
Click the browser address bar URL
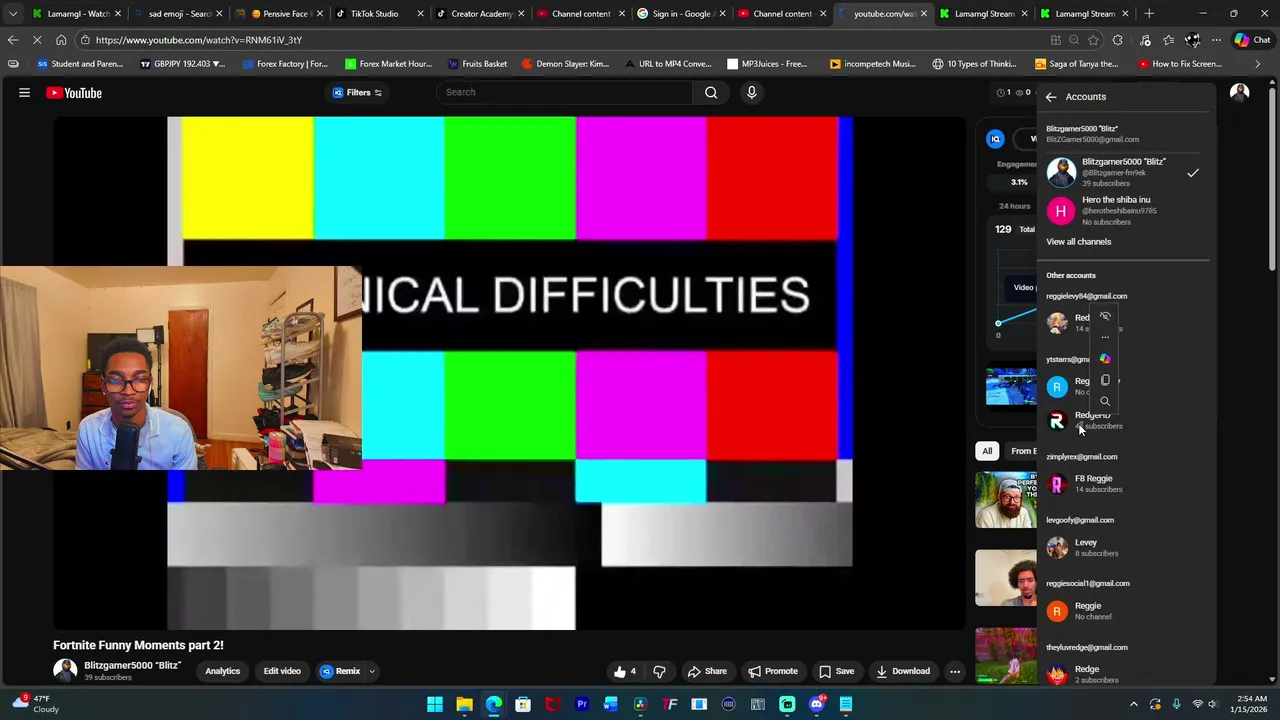[199, 40]
